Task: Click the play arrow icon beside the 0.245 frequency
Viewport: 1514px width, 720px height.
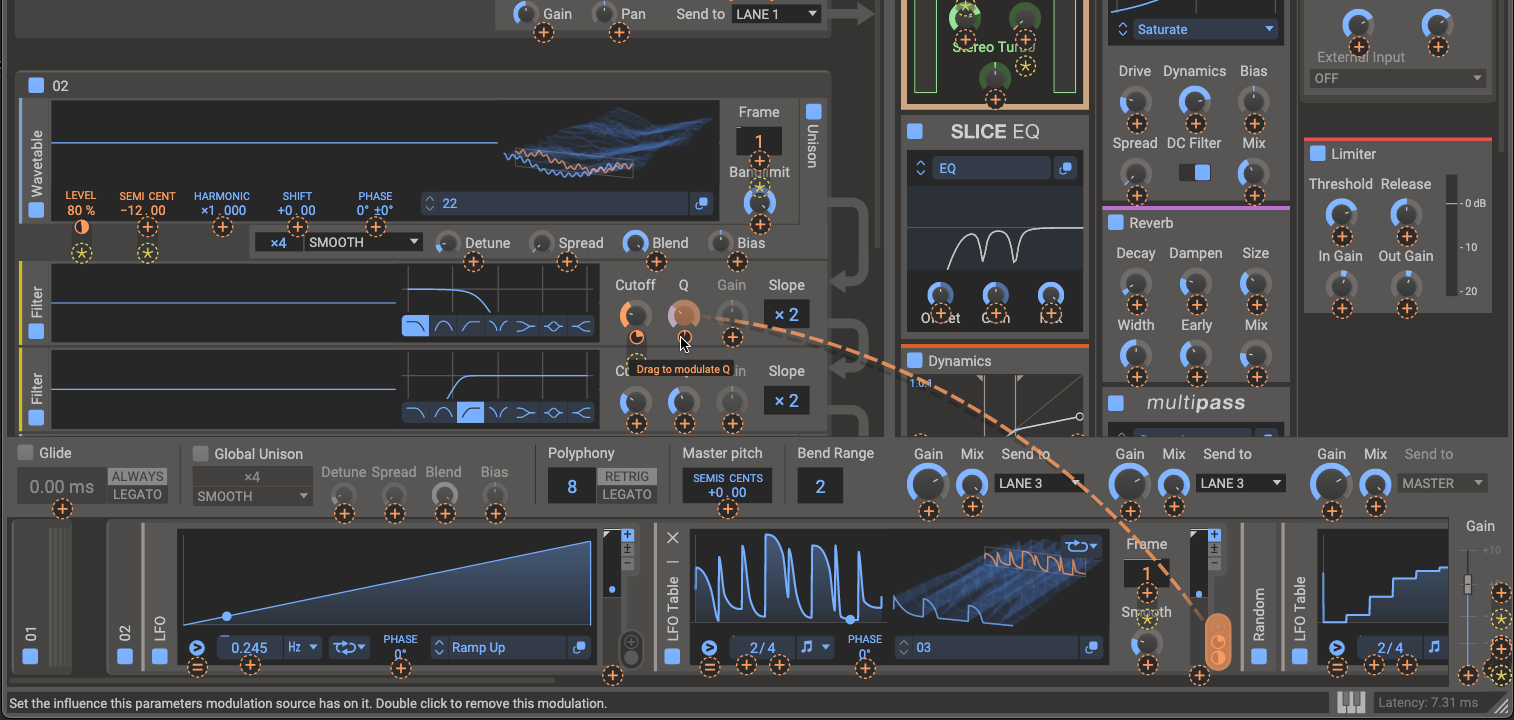Action: [197, 647]
